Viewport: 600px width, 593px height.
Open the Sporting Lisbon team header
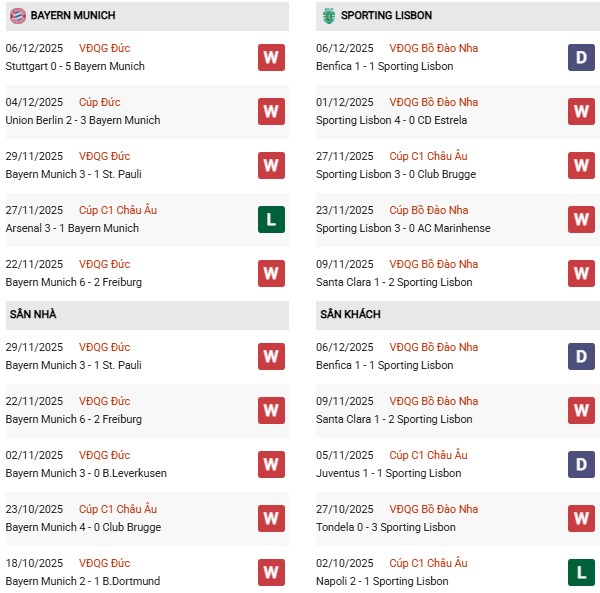tap(386, 16)
